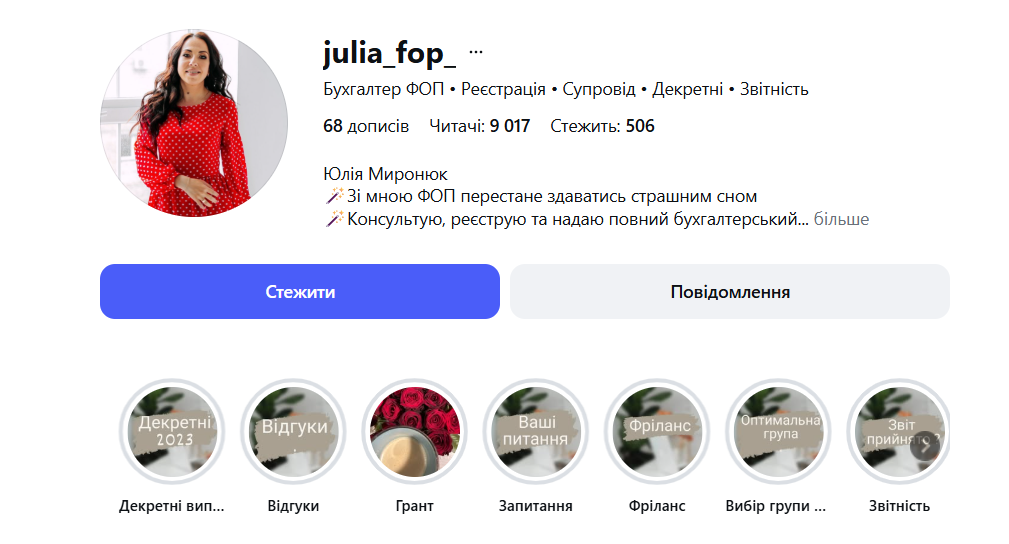Click the blue Стежити follow button
The height and width of the screenshot is (544, 1009).
click(300, 292)
